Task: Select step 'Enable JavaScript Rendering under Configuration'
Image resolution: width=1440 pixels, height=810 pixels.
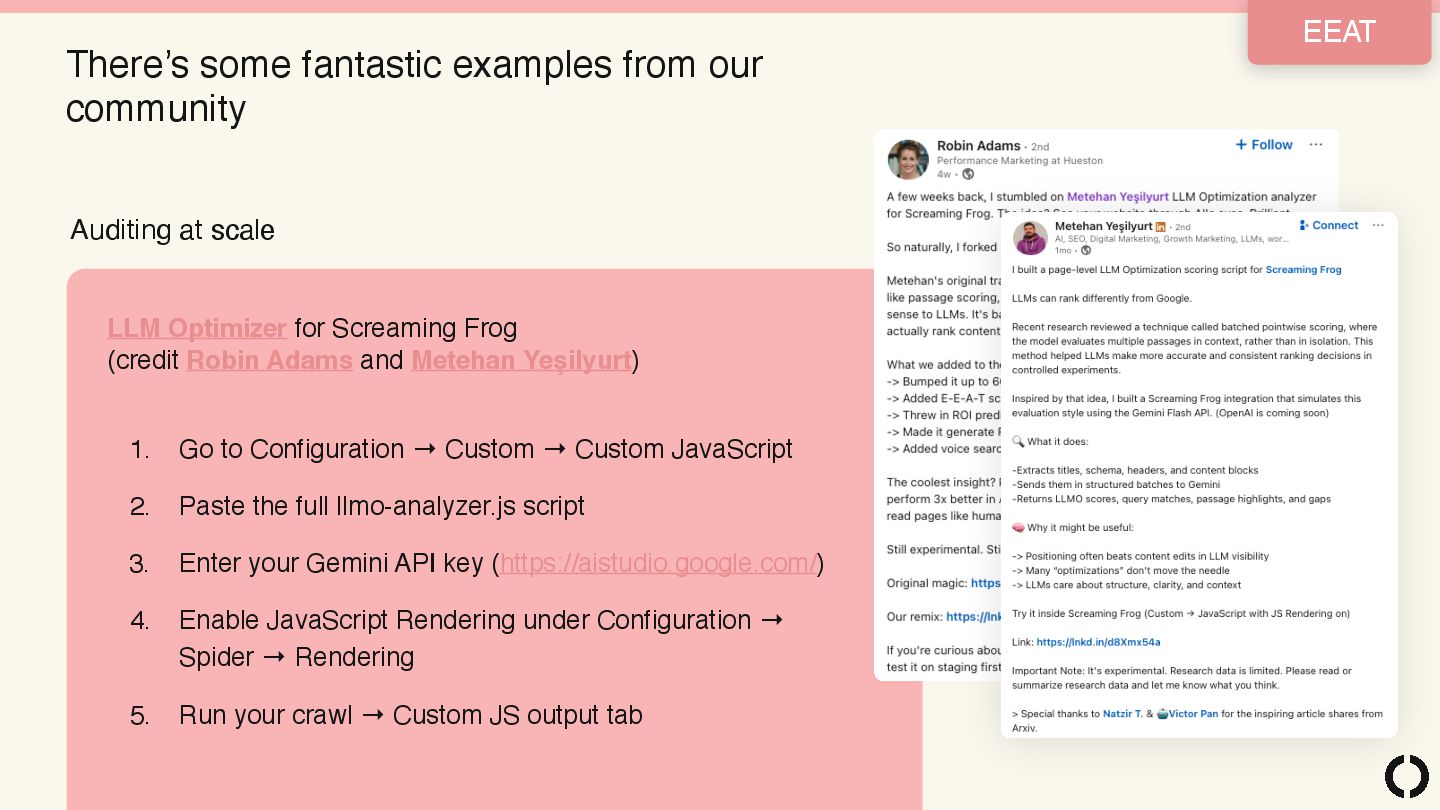Action: (x=481, y=638)
